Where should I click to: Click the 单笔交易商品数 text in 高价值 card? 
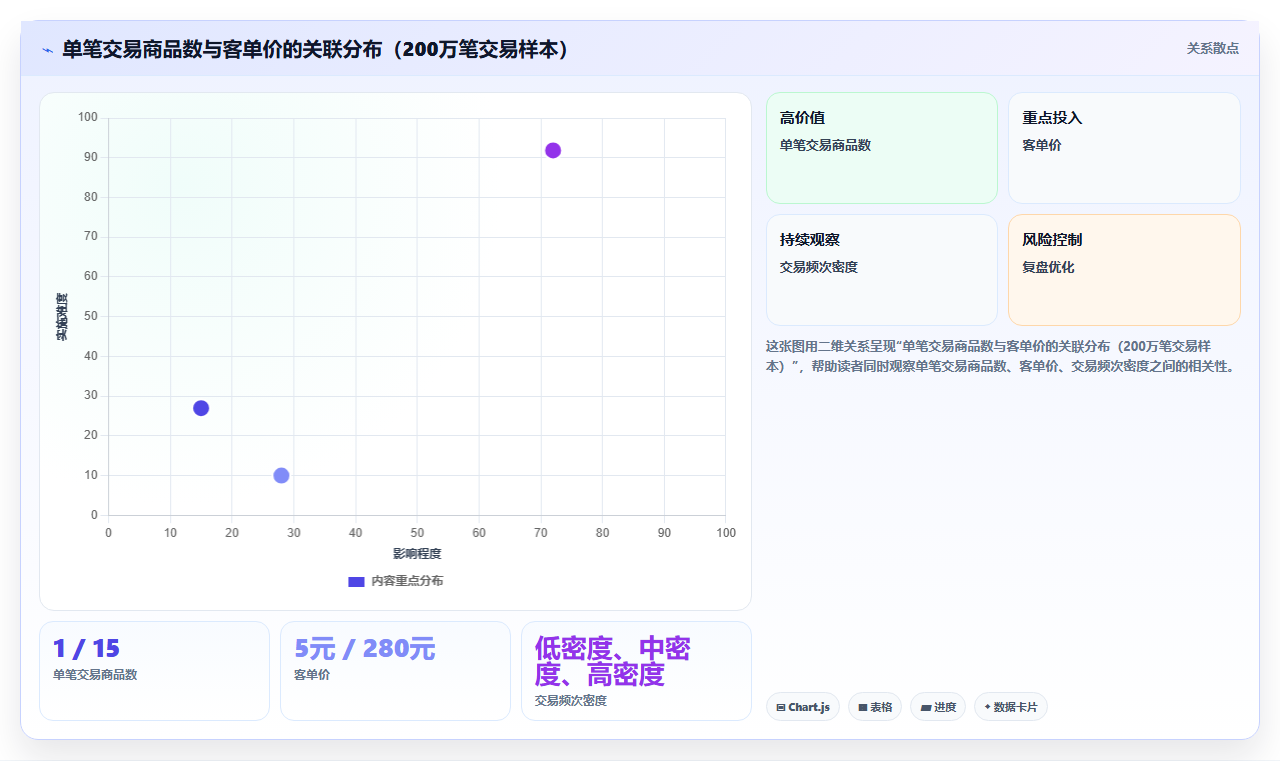click(825, 145)
